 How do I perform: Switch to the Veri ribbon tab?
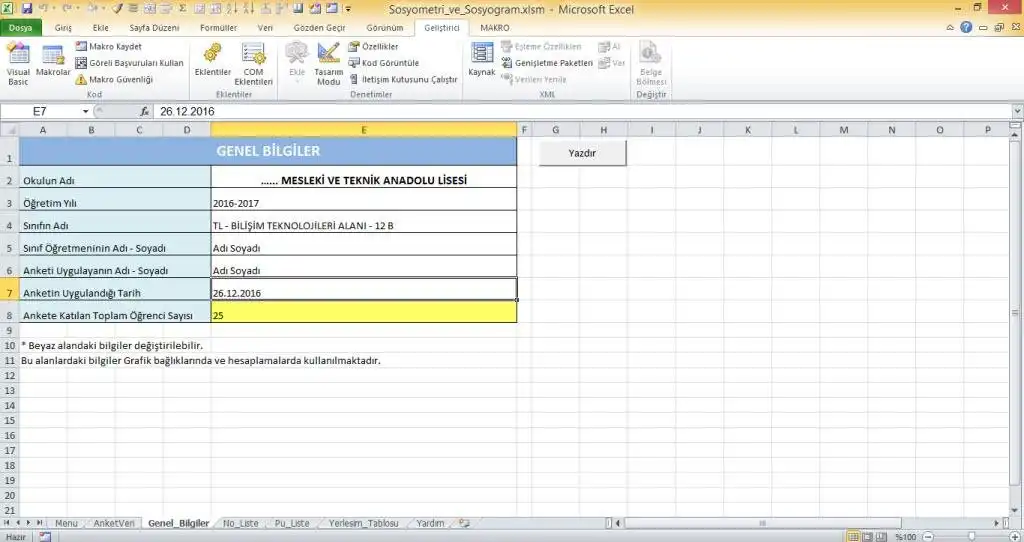tap(265, 27)
